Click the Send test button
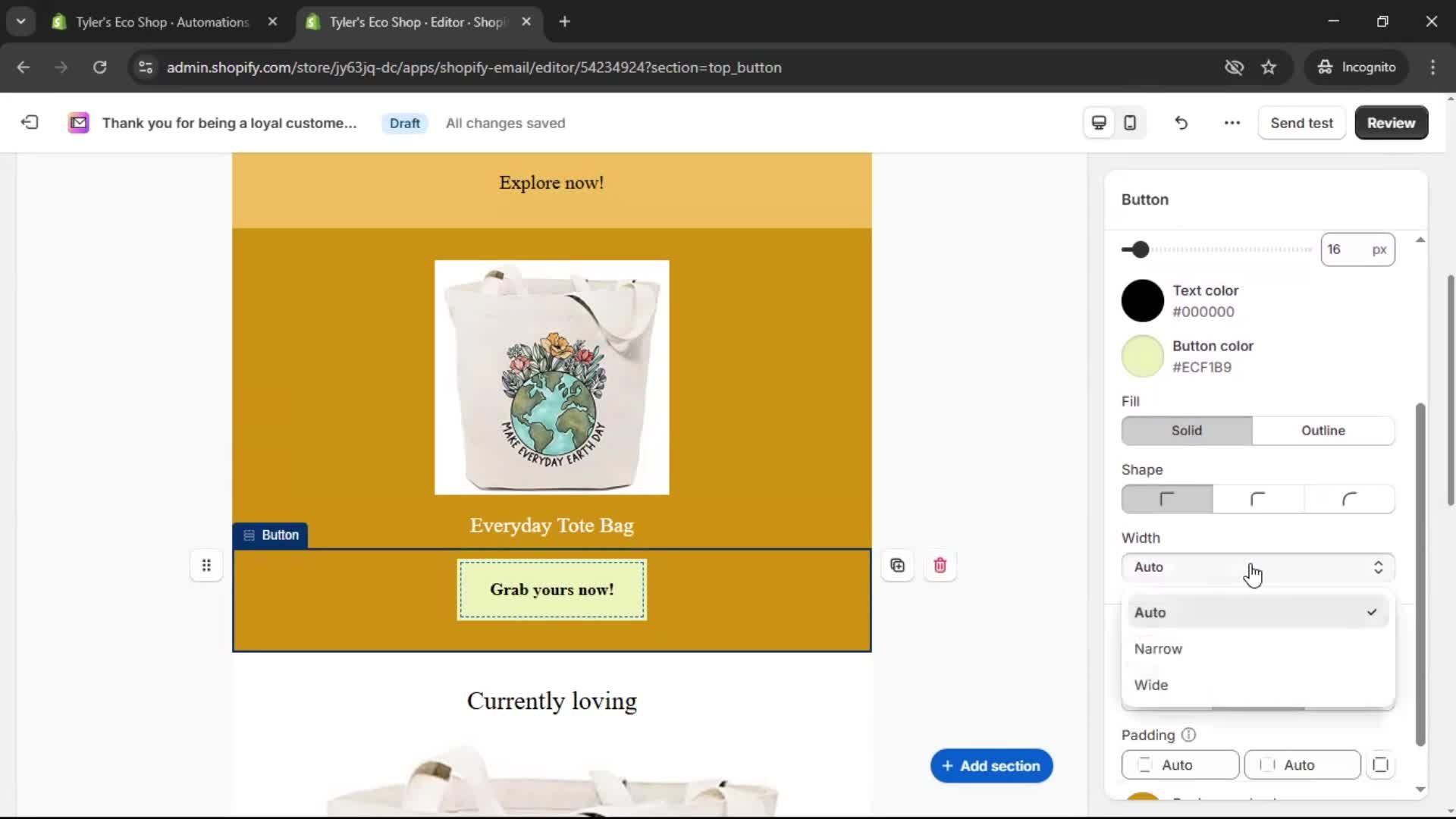 1301,123
